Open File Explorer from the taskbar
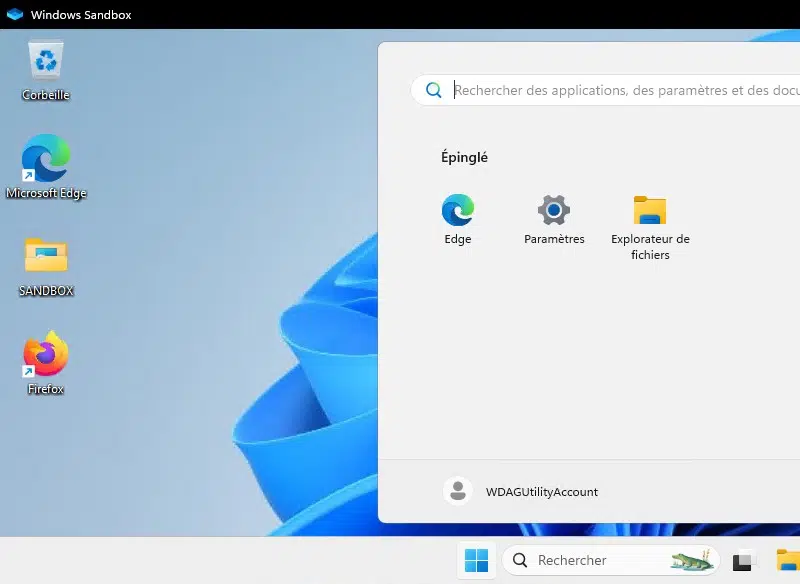This screenshot has height=584, width=800. 788,561
